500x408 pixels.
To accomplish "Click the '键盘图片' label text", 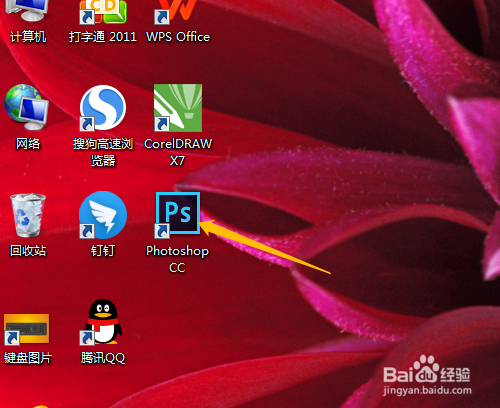I will pos(28,358).
